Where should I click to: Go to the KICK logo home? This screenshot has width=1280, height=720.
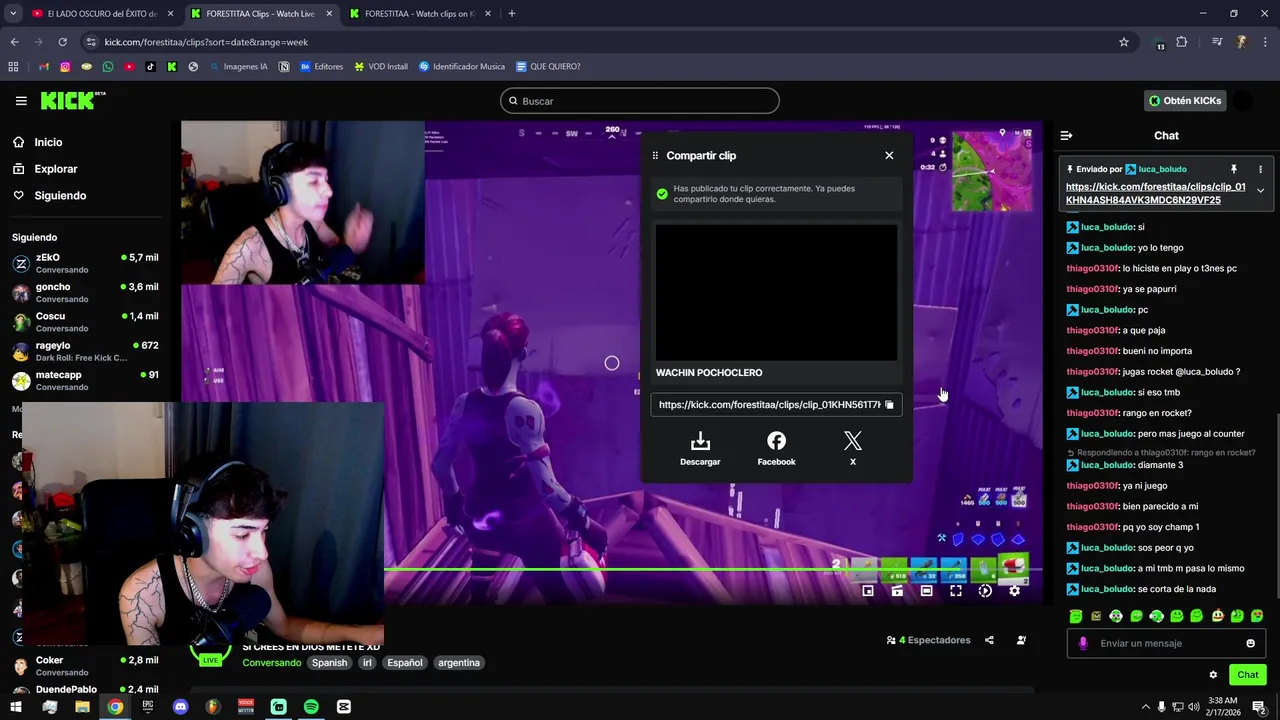(x=72, y=100)
